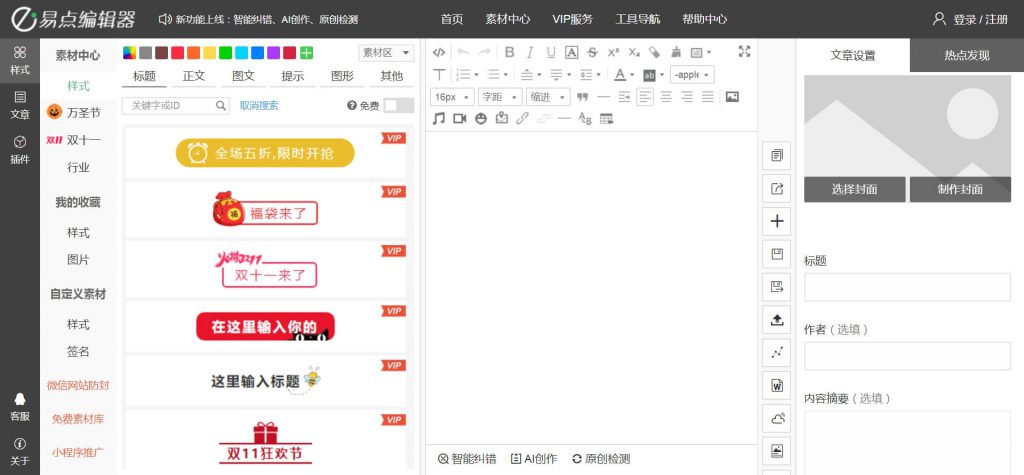The image size is (1024, 475).
Task: Insert an emoji
Action: point(481,119)
